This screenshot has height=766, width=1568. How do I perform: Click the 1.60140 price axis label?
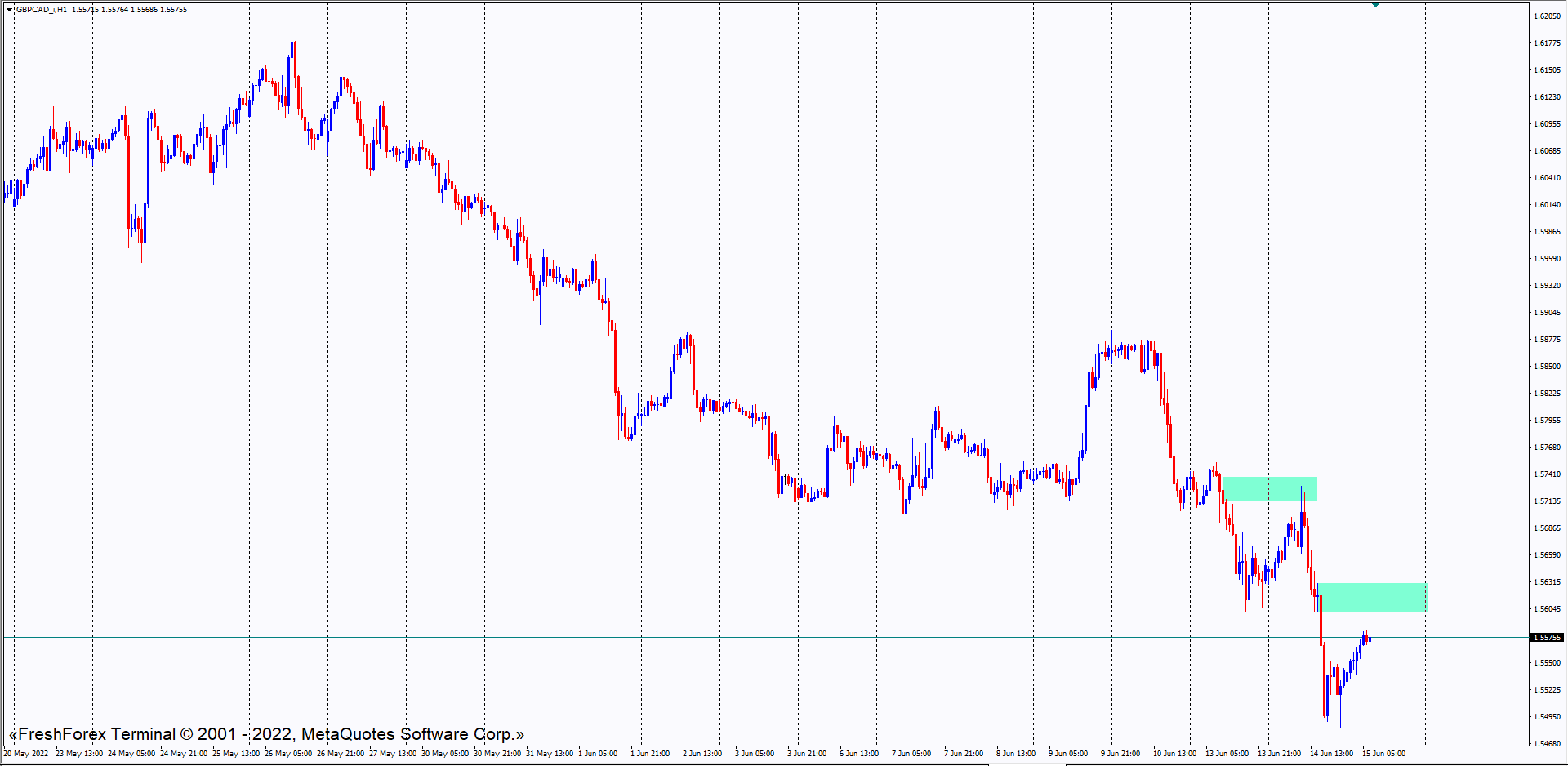click(1547, 205)
